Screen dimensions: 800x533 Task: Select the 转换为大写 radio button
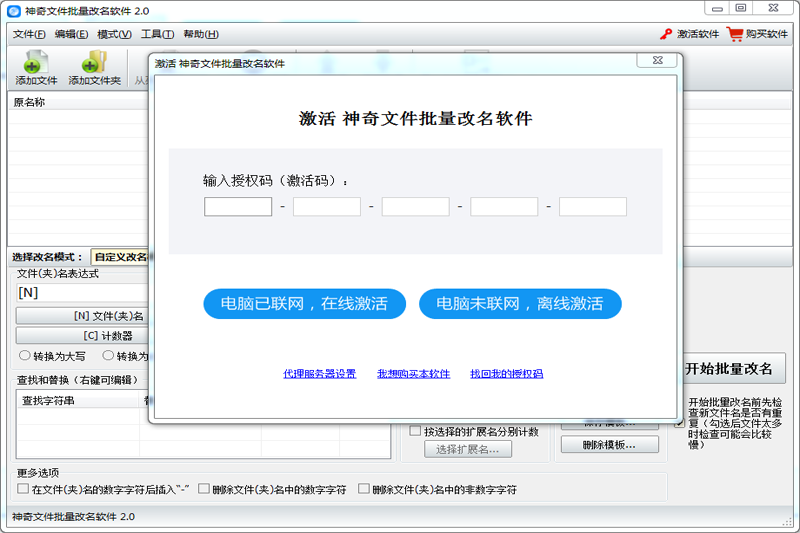point(25,355)
